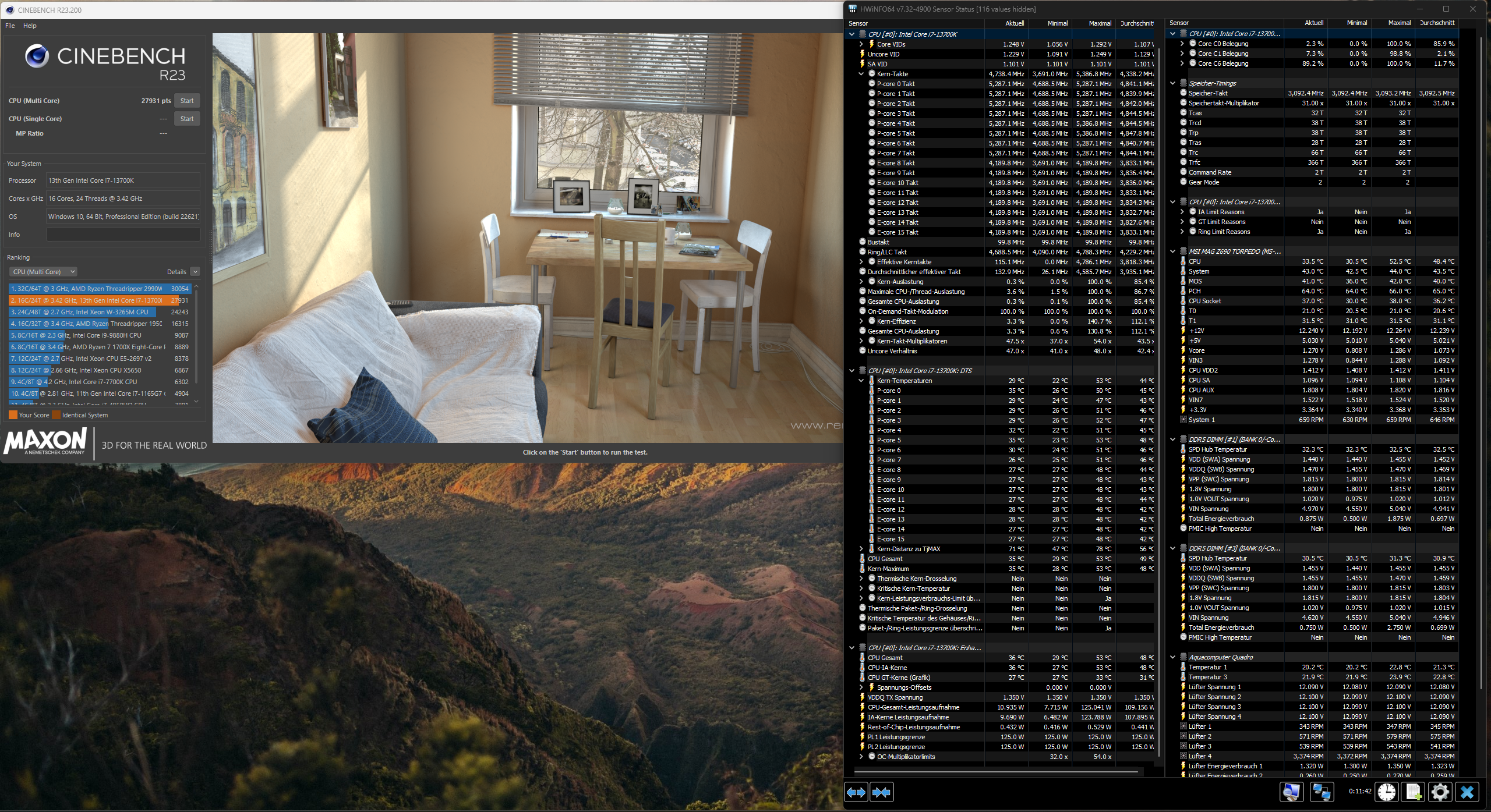This screenshot has width=1491, height=812.
Task: Click the Cinebench R23 logo sphere
Action: (x=37, y=56)
